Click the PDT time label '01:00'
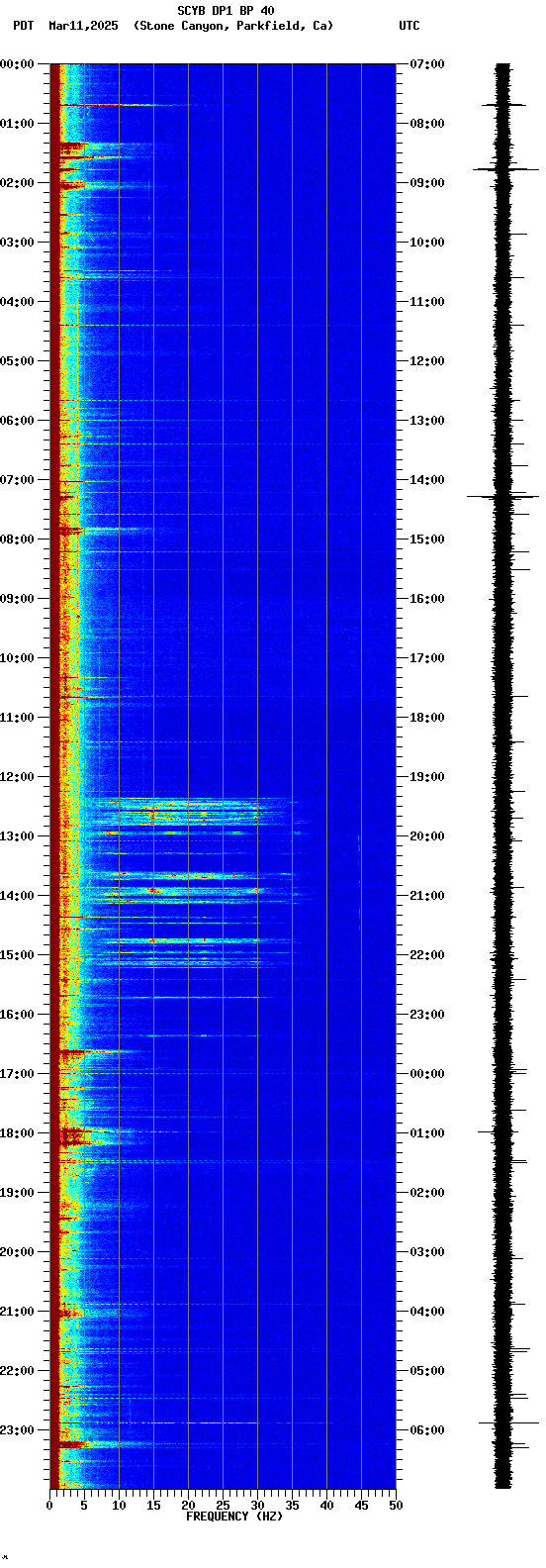The width and height of the screenshot is (546, 1568). coord(17,124)
